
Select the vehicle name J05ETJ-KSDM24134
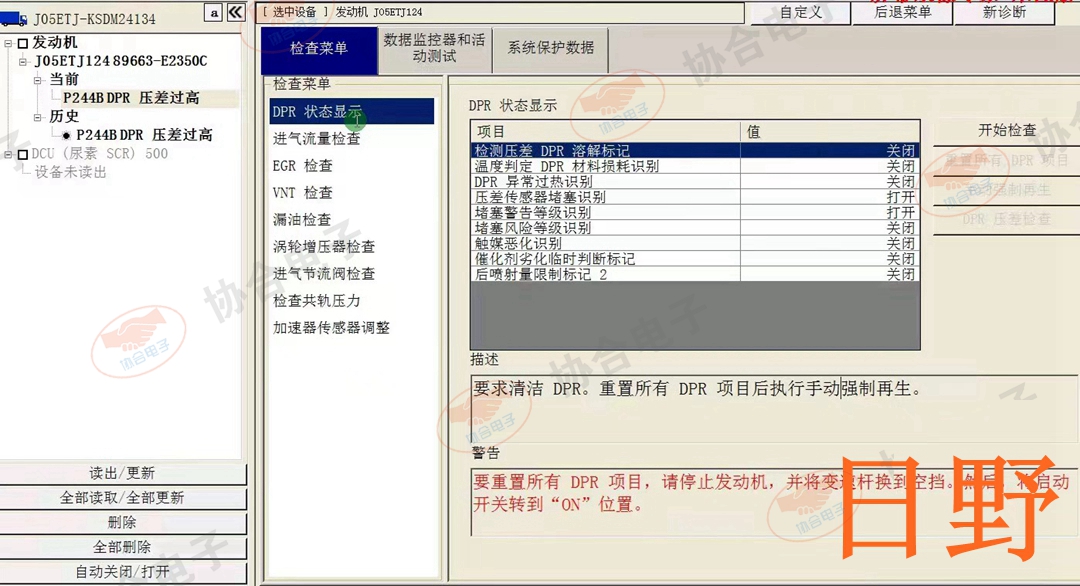click(94, 19)
